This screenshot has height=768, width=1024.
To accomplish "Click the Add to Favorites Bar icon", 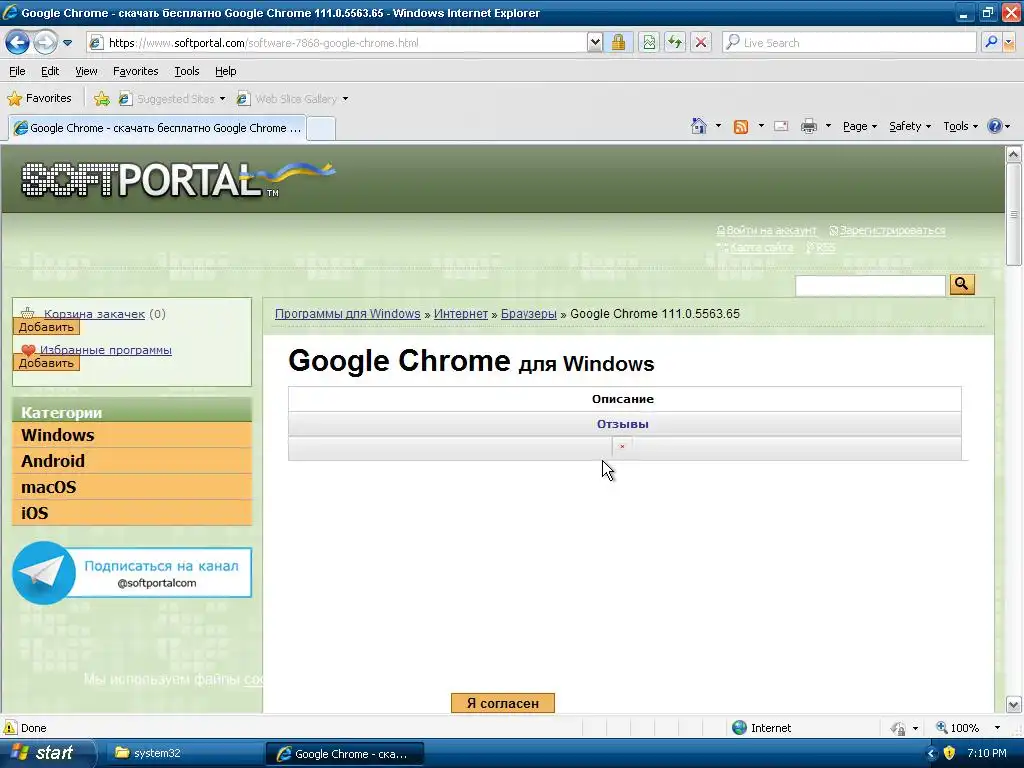I will tap(101, 99).
